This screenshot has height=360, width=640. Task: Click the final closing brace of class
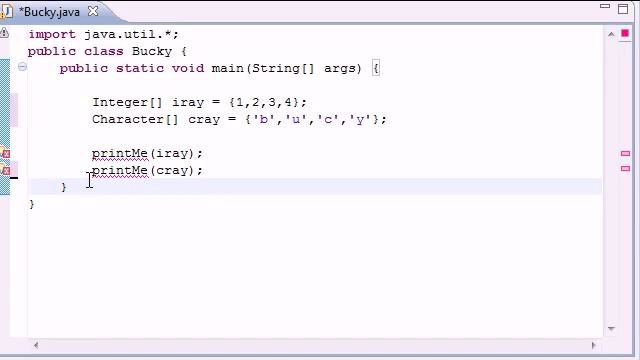32,204
